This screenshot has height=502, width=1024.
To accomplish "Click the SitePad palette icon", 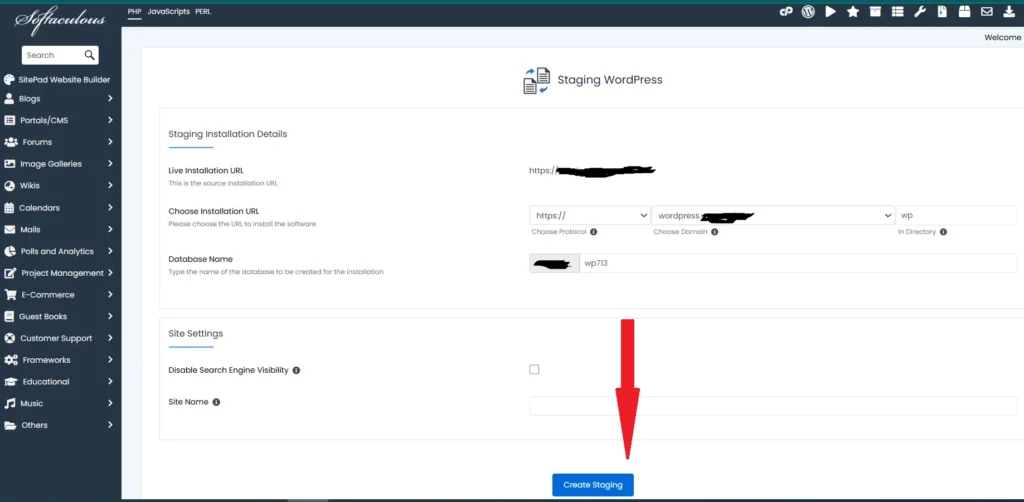I will click(8, 80).
